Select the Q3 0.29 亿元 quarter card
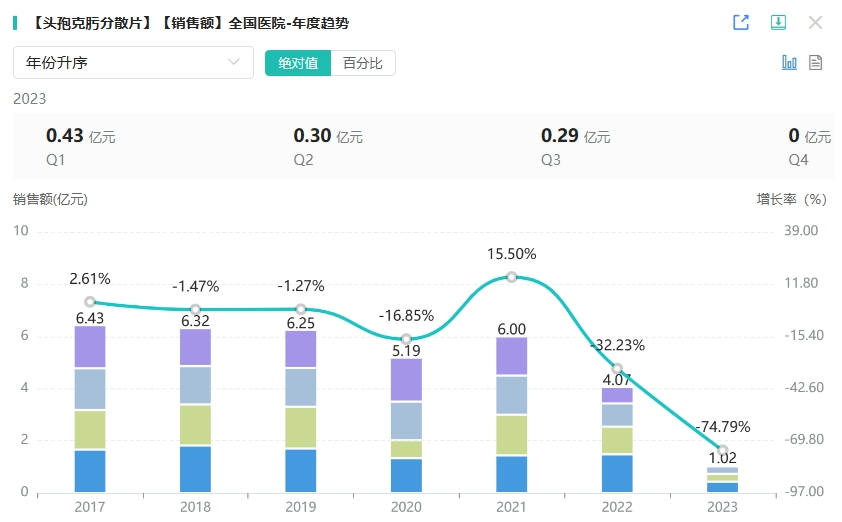This screenshot has width=842, height=522. pyautogui.click(x=575, y=146)
